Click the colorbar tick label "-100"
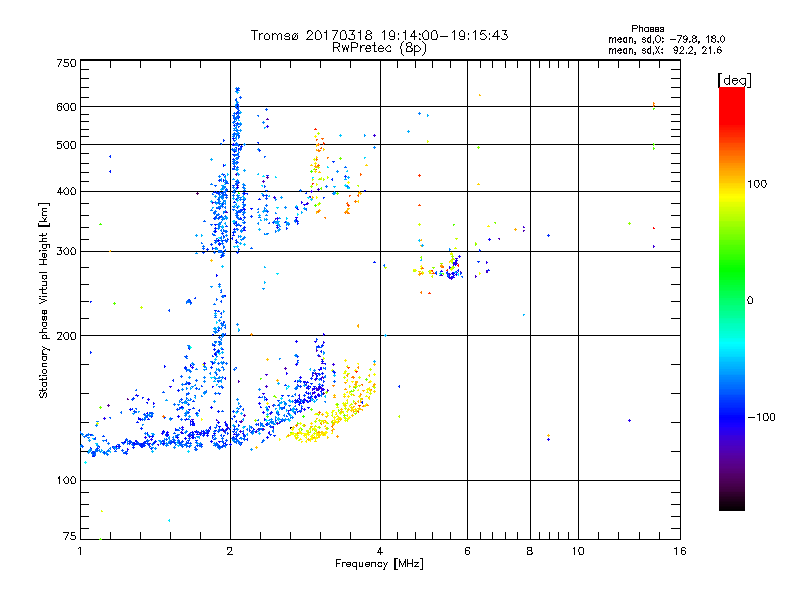 [761, 417]
